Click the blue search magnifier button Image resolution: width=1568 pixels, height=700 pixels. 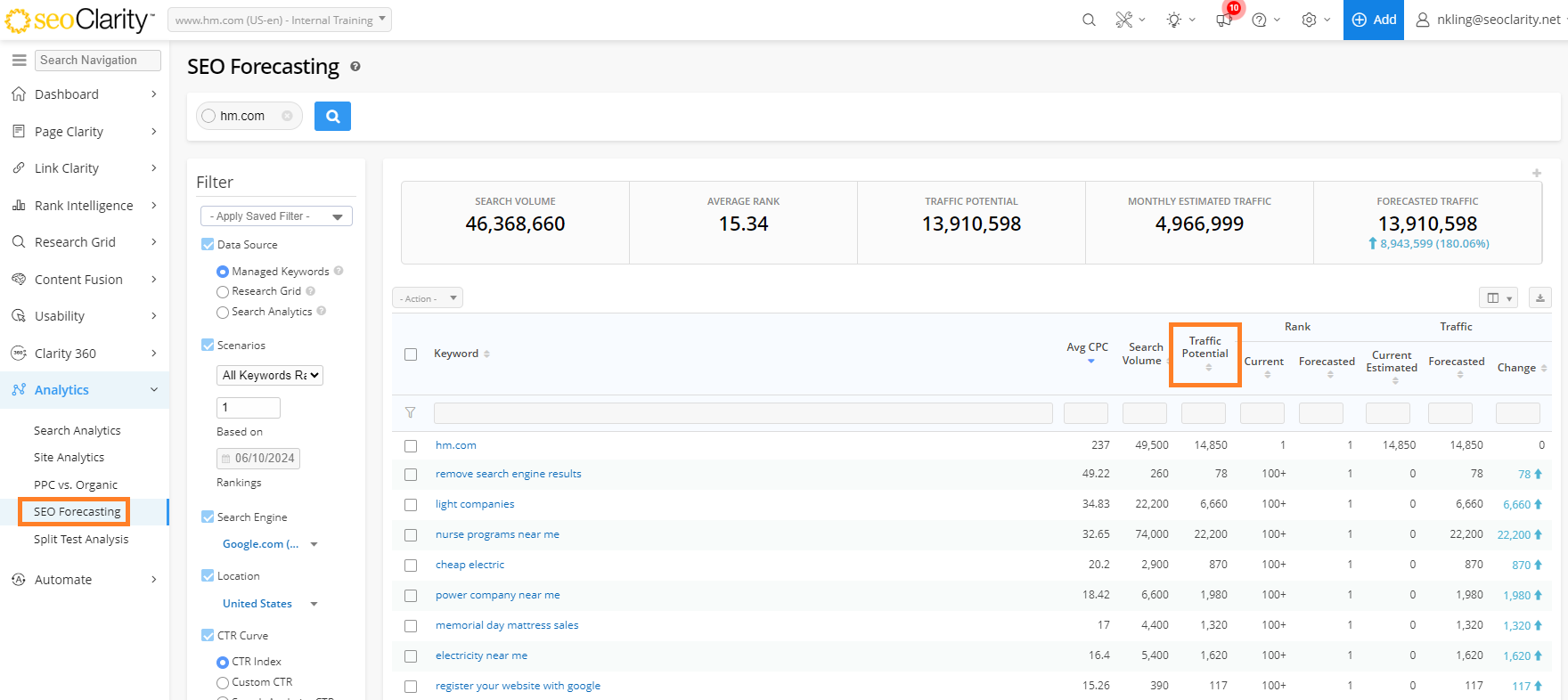point(332,116)
